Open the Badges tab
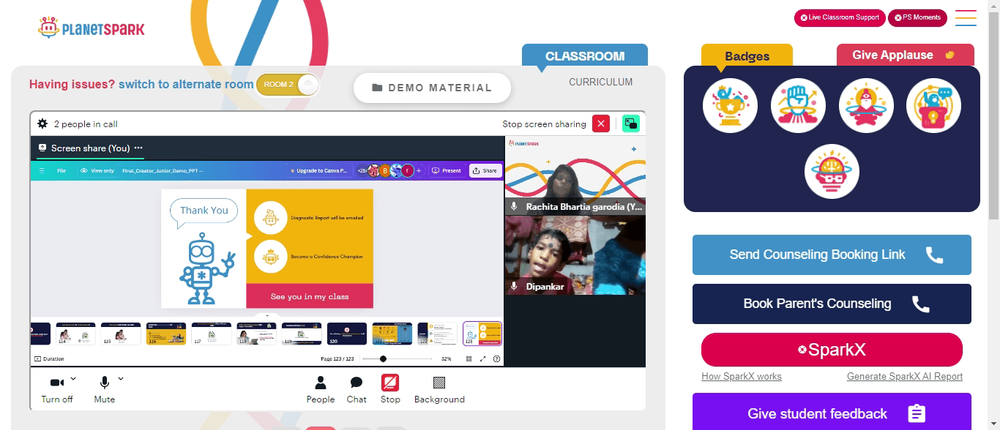 (x=747, y=56)
